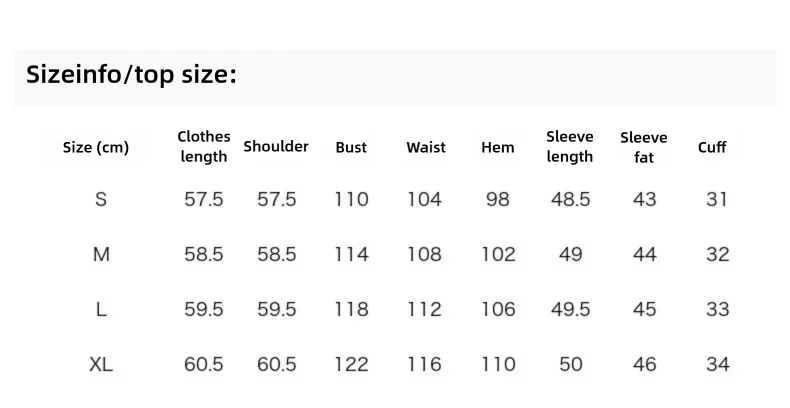
Task: Select the 'Size (cm)' column header
Action: pyautogui.click(x=96, y=147)
